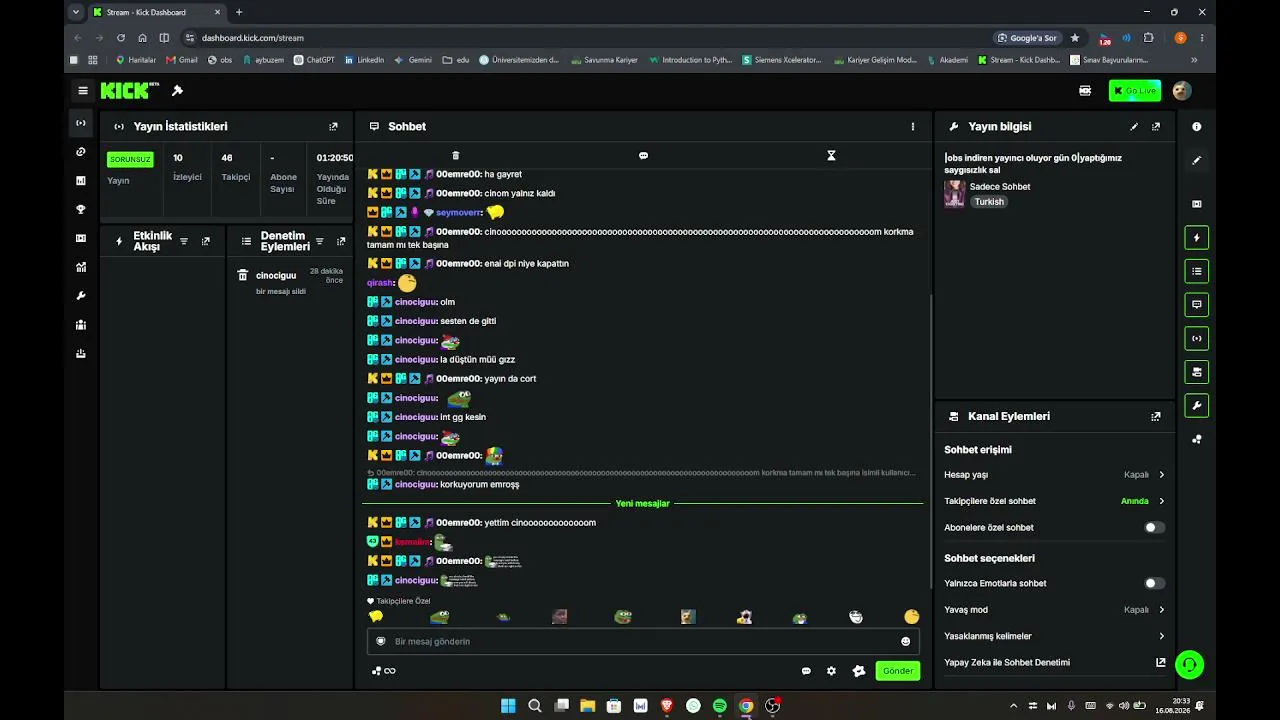Click the message input field
This screenshot has width=1280, height=720.
point(643,641)
